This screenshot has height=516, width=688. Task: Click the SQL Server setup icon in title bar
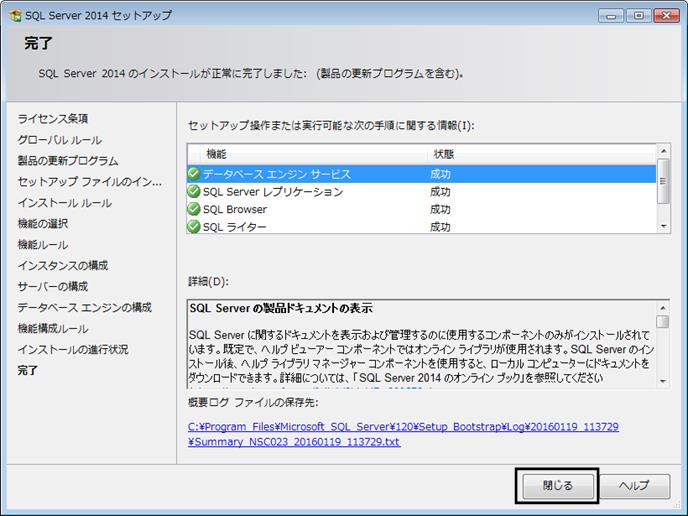coord(15,15)
